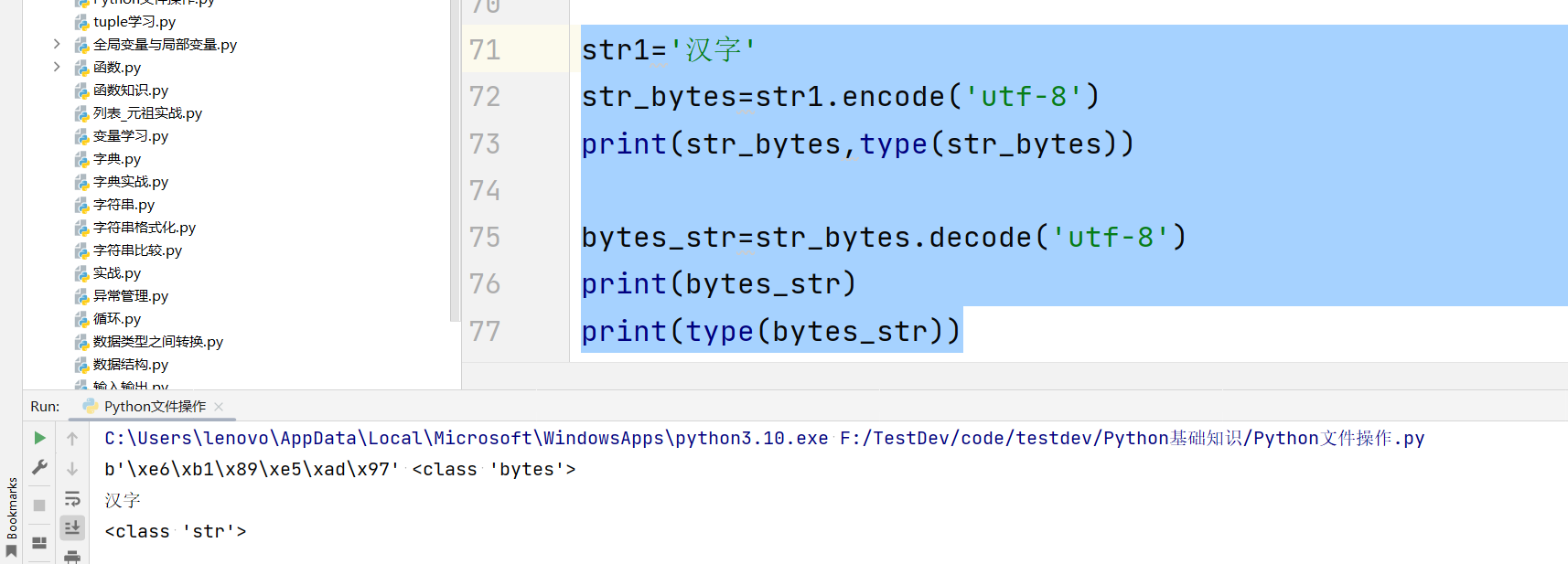The image size is (1568, 564).
Task: Open 数据类型之间转换.py from project tree
Action: pos(157,342)
